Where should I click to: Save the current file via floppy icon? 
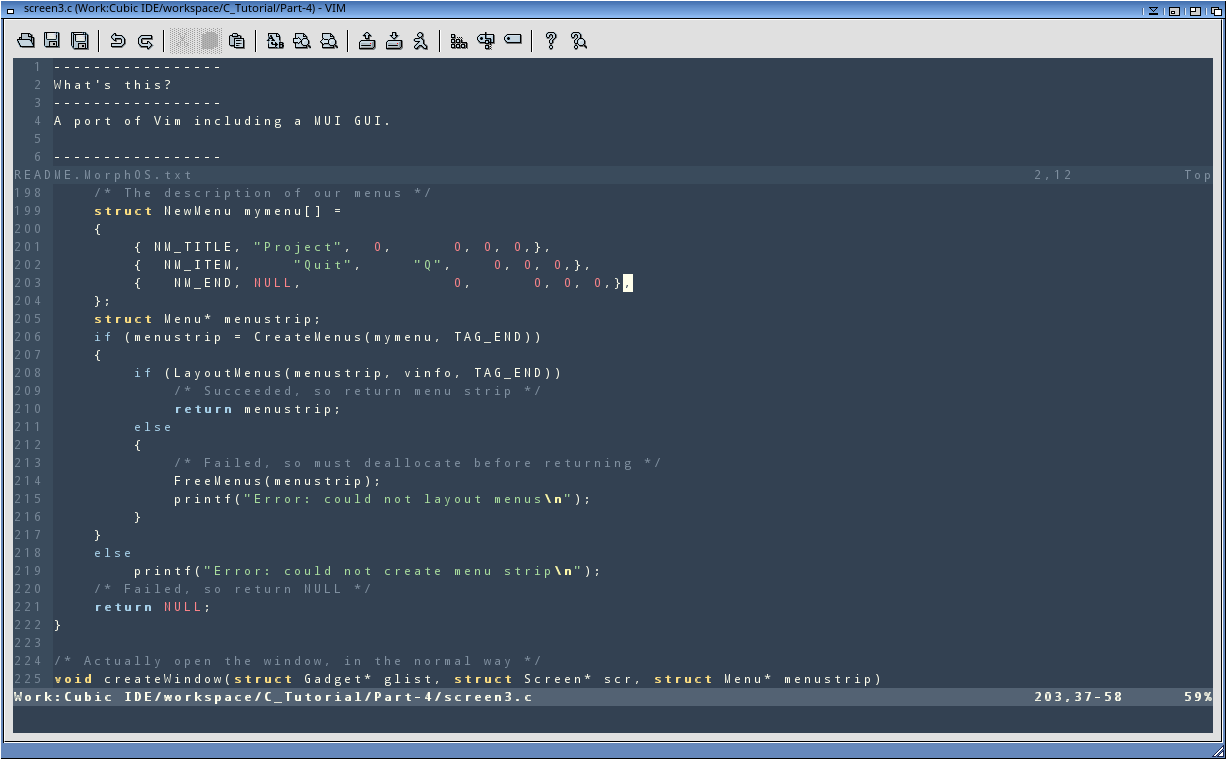(52, 41)
